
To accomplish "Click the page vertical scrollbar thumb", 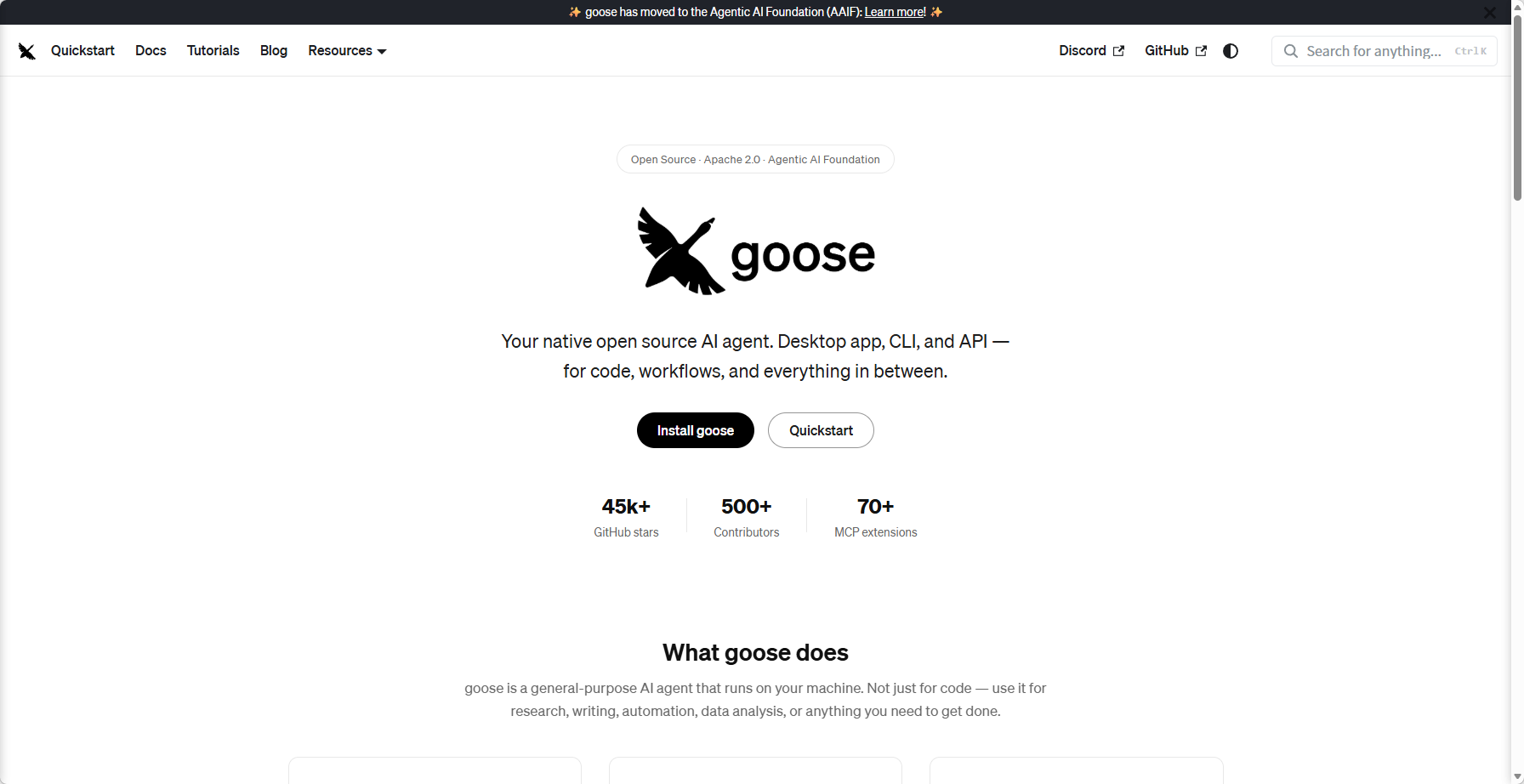I will pyautogui.click(x=1517, y=106).
